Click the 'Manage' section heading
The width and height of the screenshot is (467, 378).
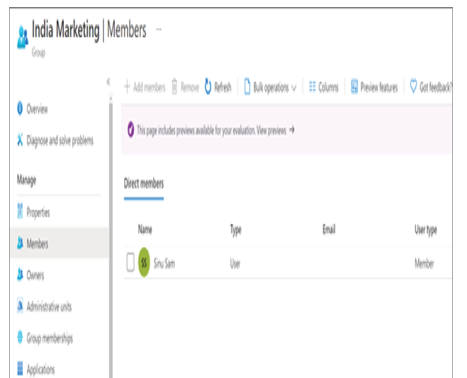pos(27,180)
